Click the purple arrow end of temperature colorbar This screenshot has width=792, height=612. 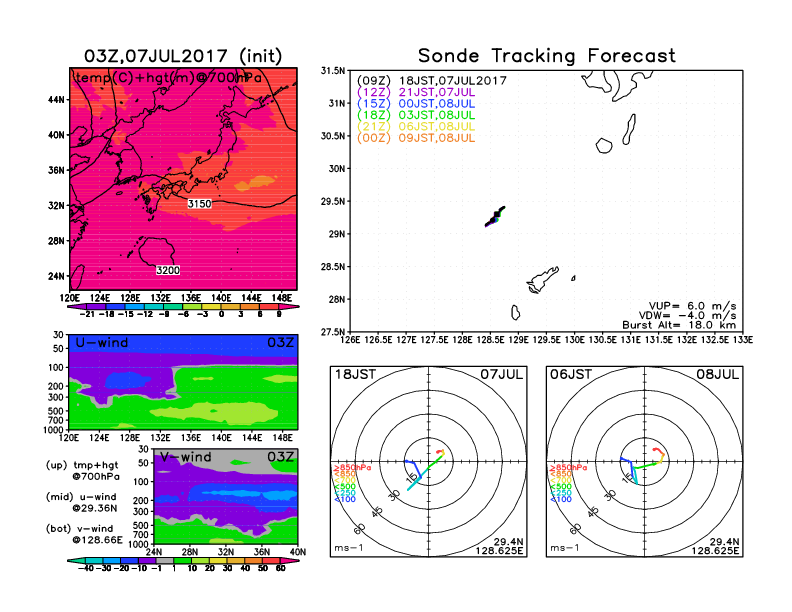point(77,307)
